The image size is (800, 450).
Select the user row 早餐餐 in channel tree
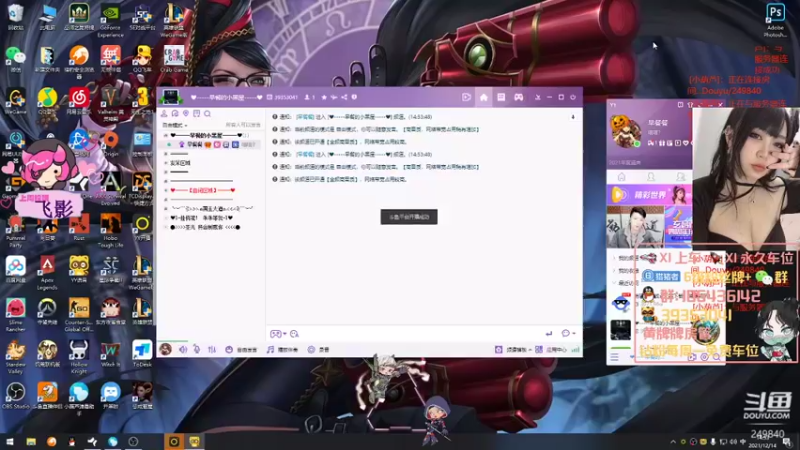[x=212, y=144]
